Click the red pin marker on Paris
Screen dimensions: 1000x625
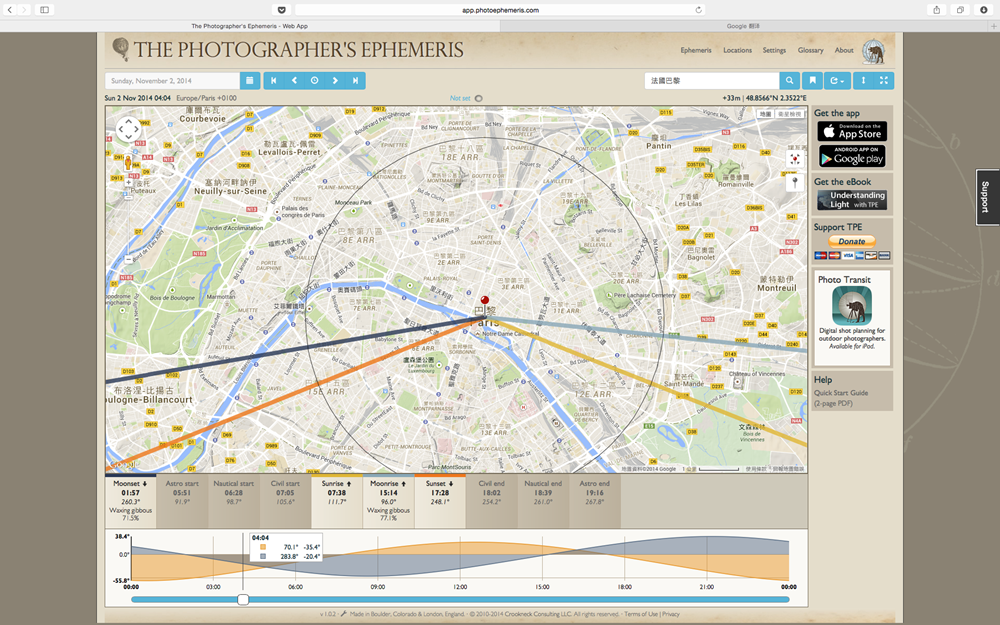click(x=485, y=303)
